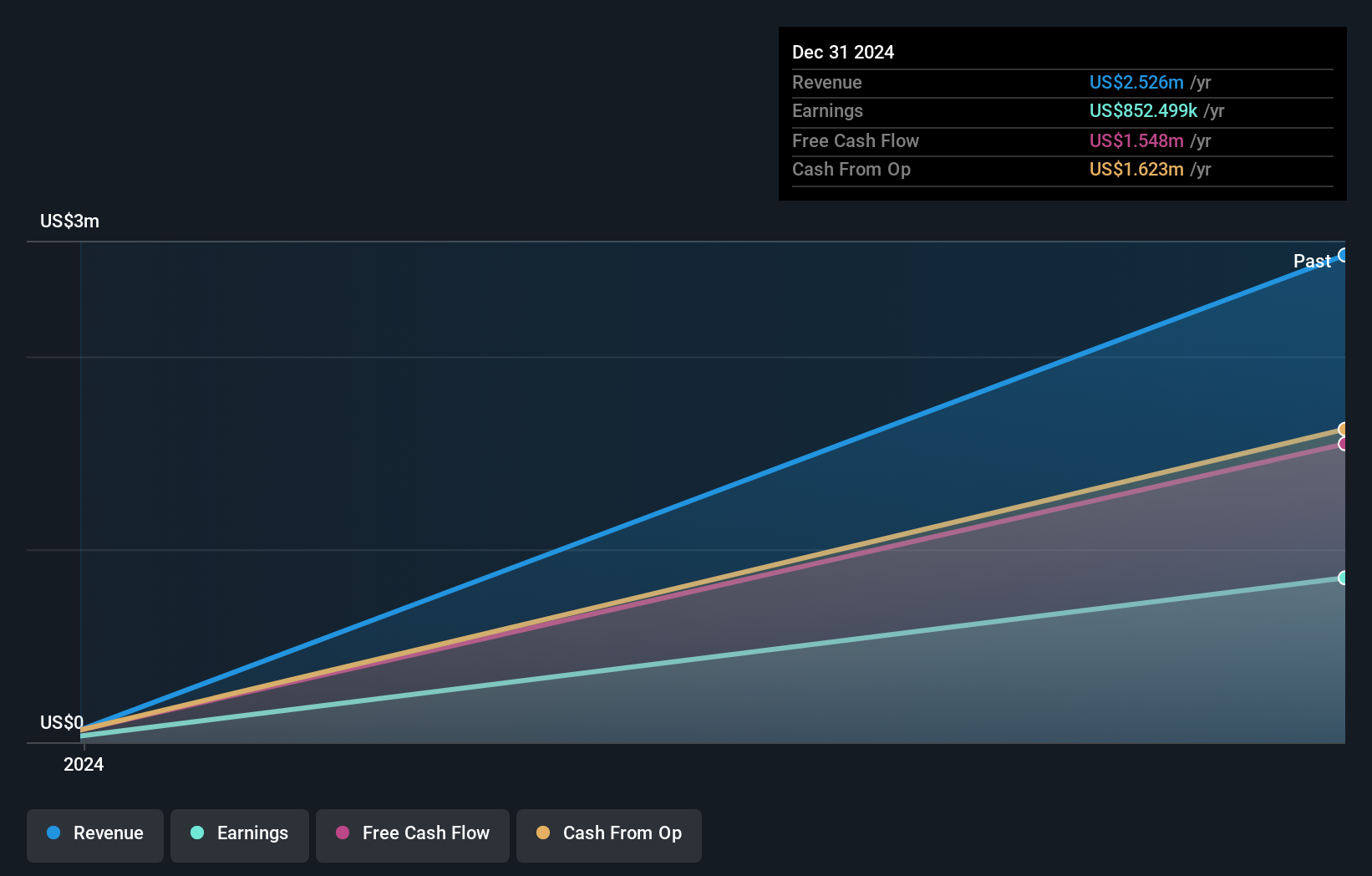Click the orange dot beside Cash From Op
The width and height of the screenshot is (1372, 876).
coord(543,833)
